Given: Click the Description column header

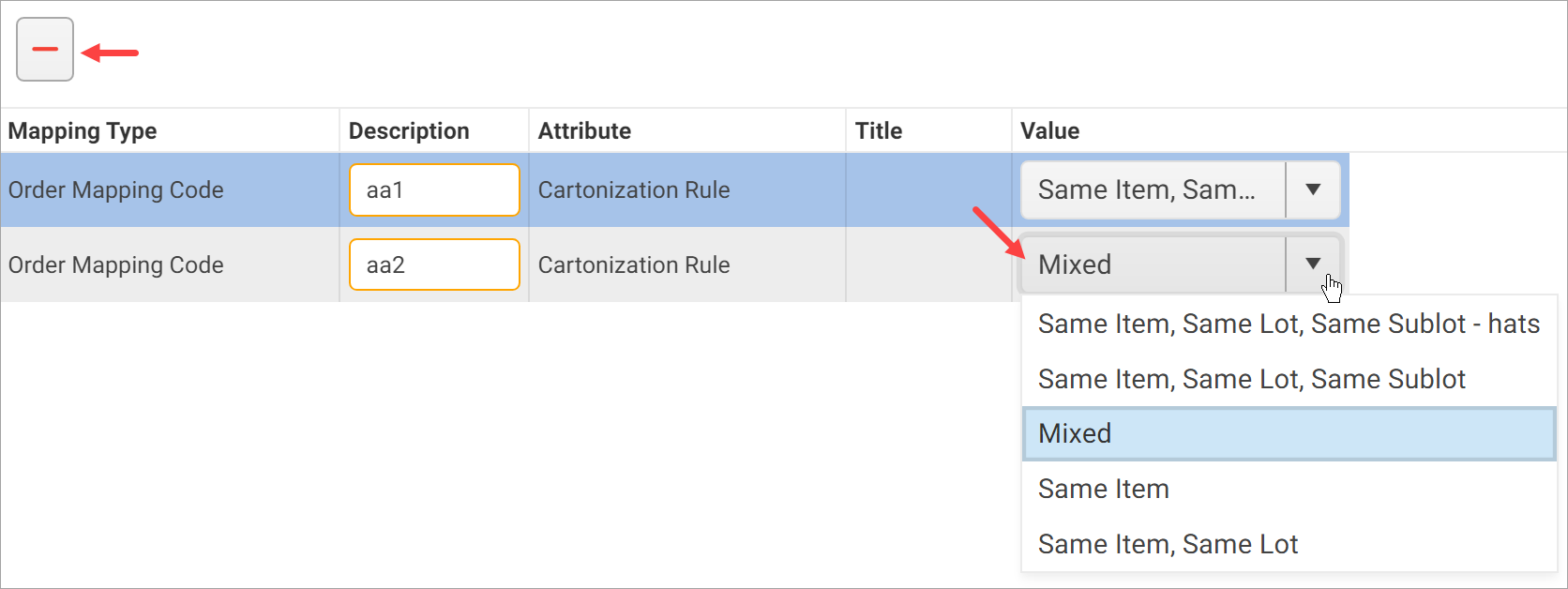Looking at the screenshot, I should pyautogui.click(x=409, y=130).
